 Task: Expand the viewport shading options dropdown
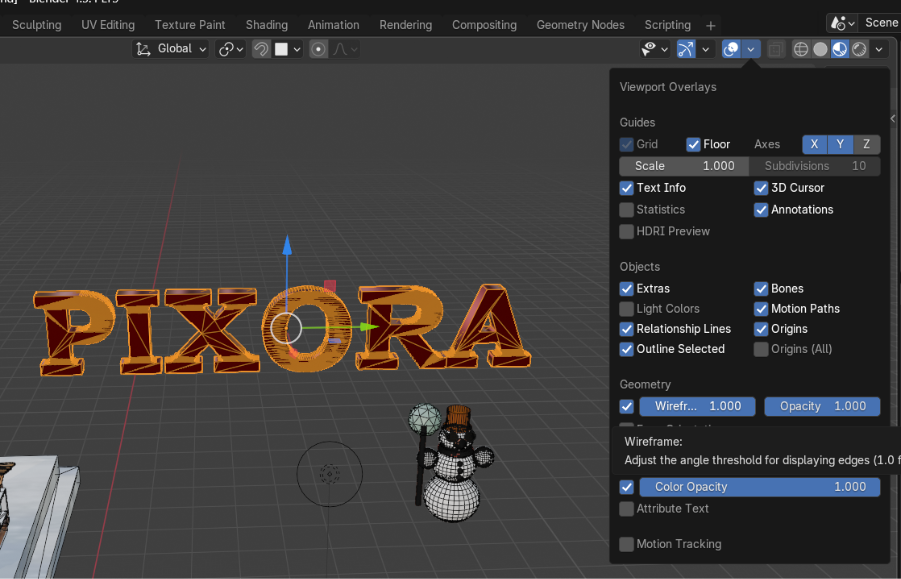879,49
